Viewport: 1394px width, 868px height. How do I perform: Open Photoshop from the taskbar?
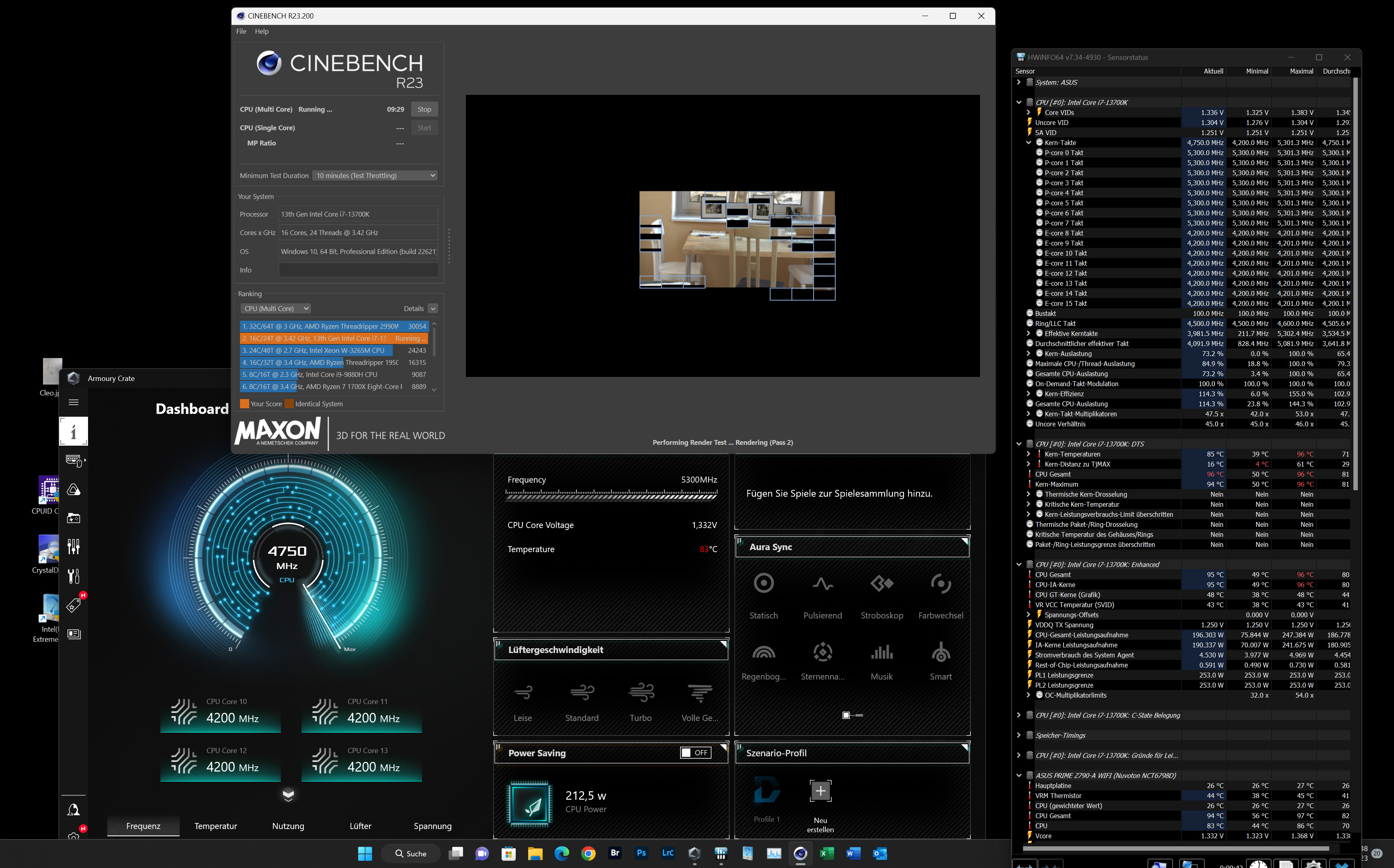tap(641, 853)
